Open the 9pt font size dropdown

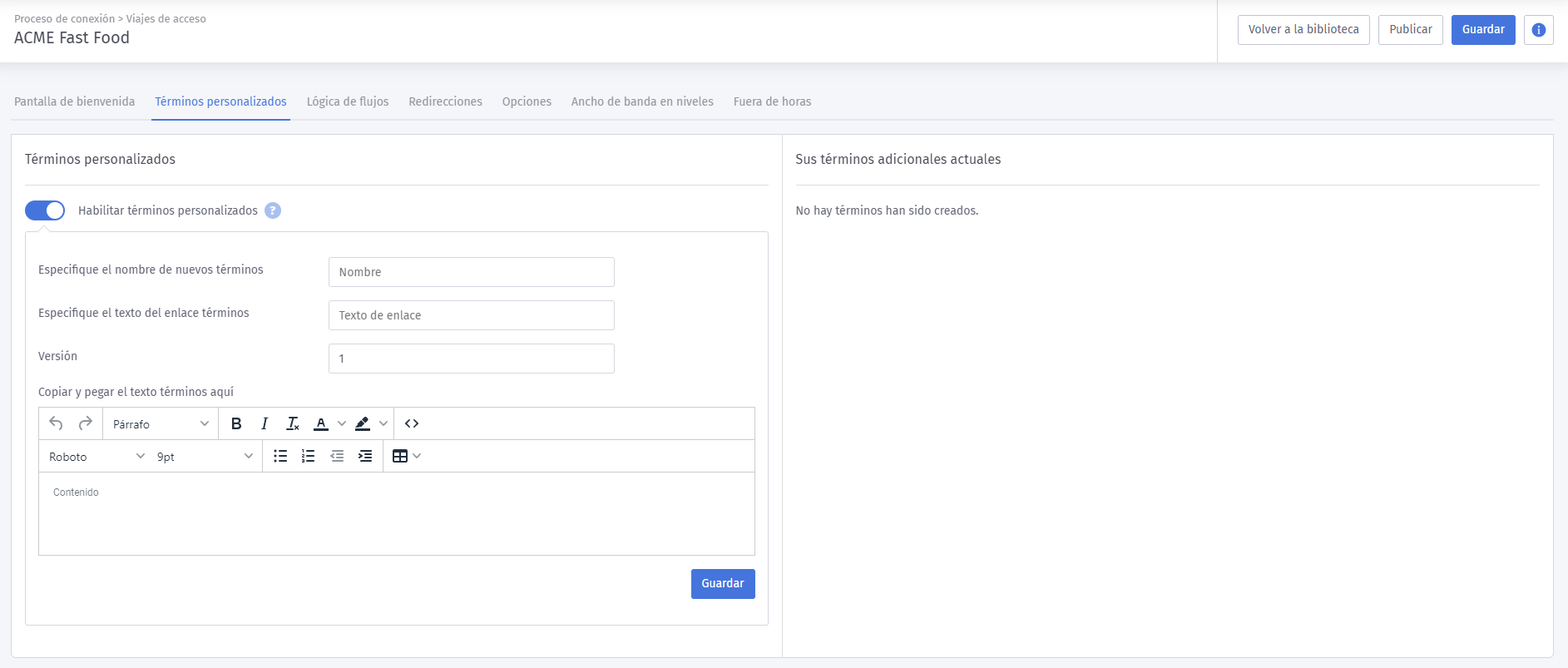(x=205, y=457)
